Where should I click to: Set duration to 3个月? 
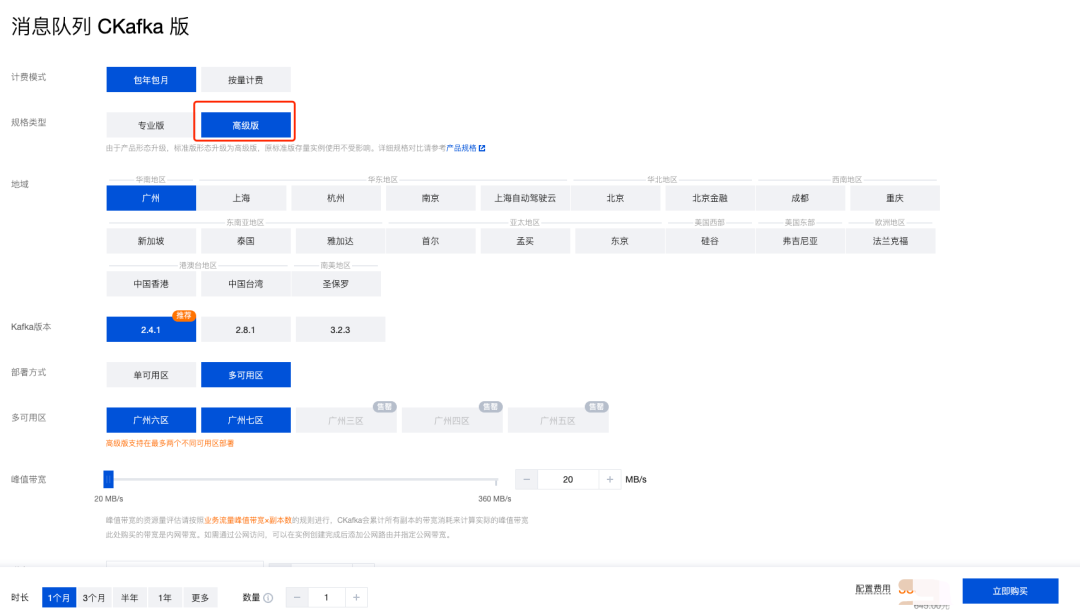click(94, 598)
